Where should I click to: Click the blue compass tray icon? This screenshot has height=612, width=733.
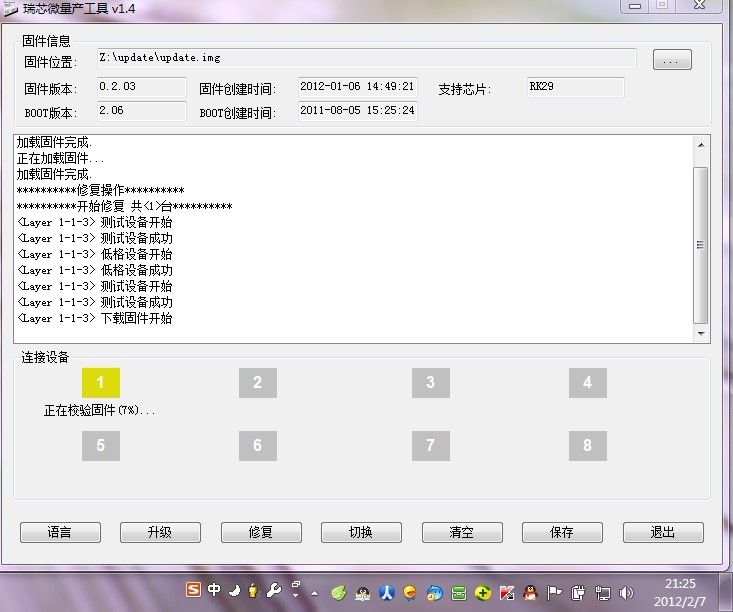point(387,593)
